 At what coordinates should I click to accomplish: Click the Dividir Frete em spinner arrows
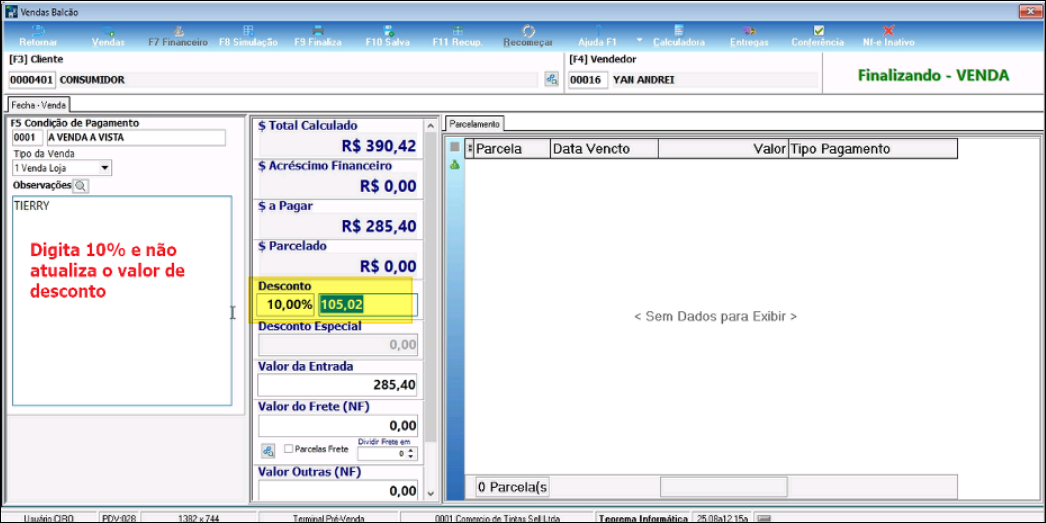pyautogui.click(x=411, y=454)
